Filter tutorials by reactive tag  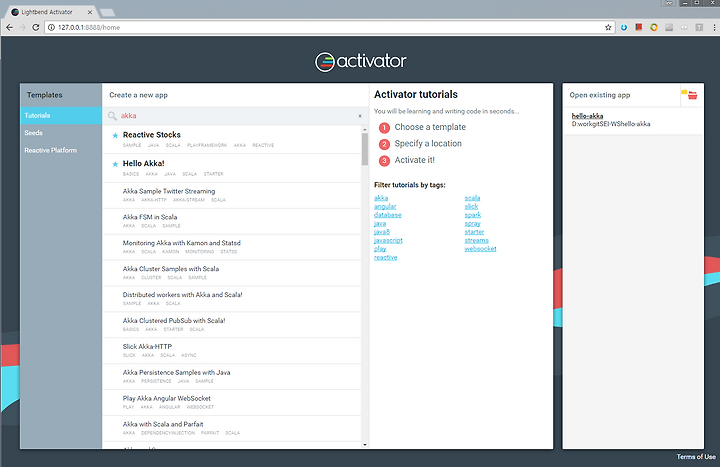[x=386, y=258]
